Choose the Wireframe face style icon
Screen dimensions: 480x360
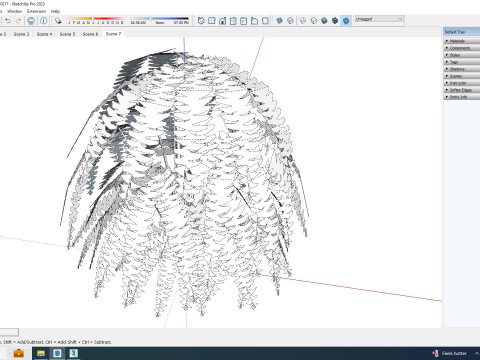pyautogui.click(x=303, y=21)
